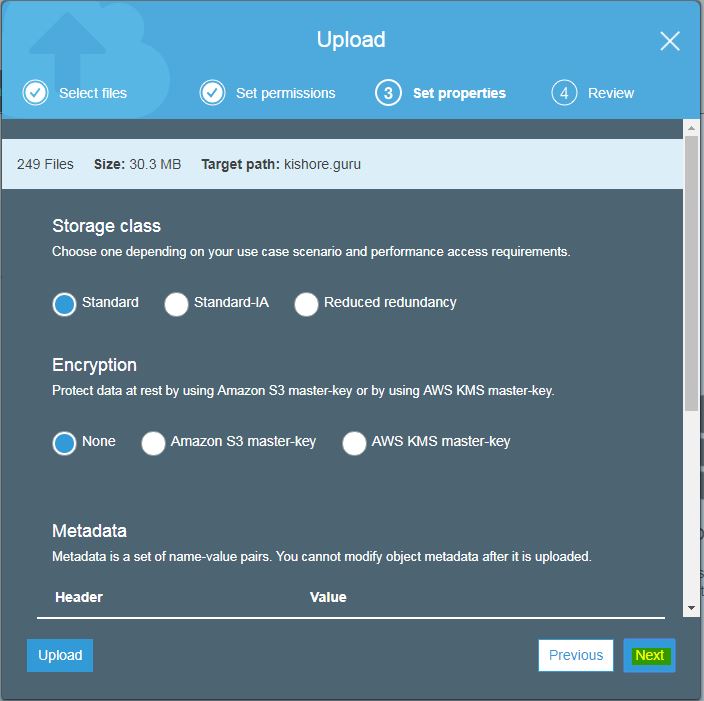The image size is (704, 701).
Task: Jump to the Review step
Action: pos(610,93)
